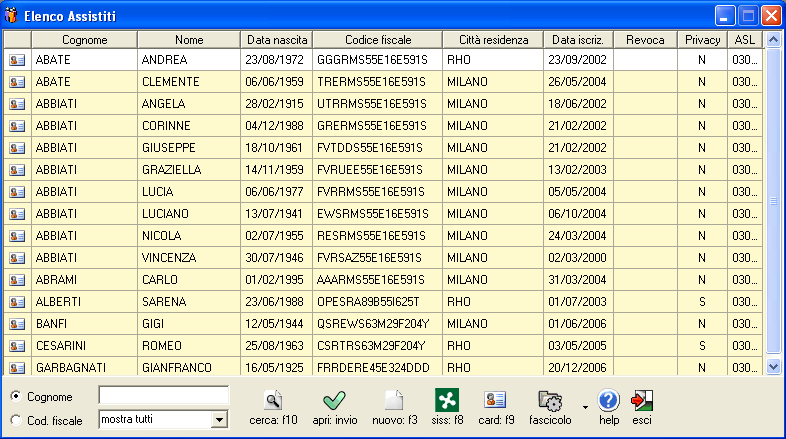Click the vertical scrollbar down arrow

[x=772, y=367]
